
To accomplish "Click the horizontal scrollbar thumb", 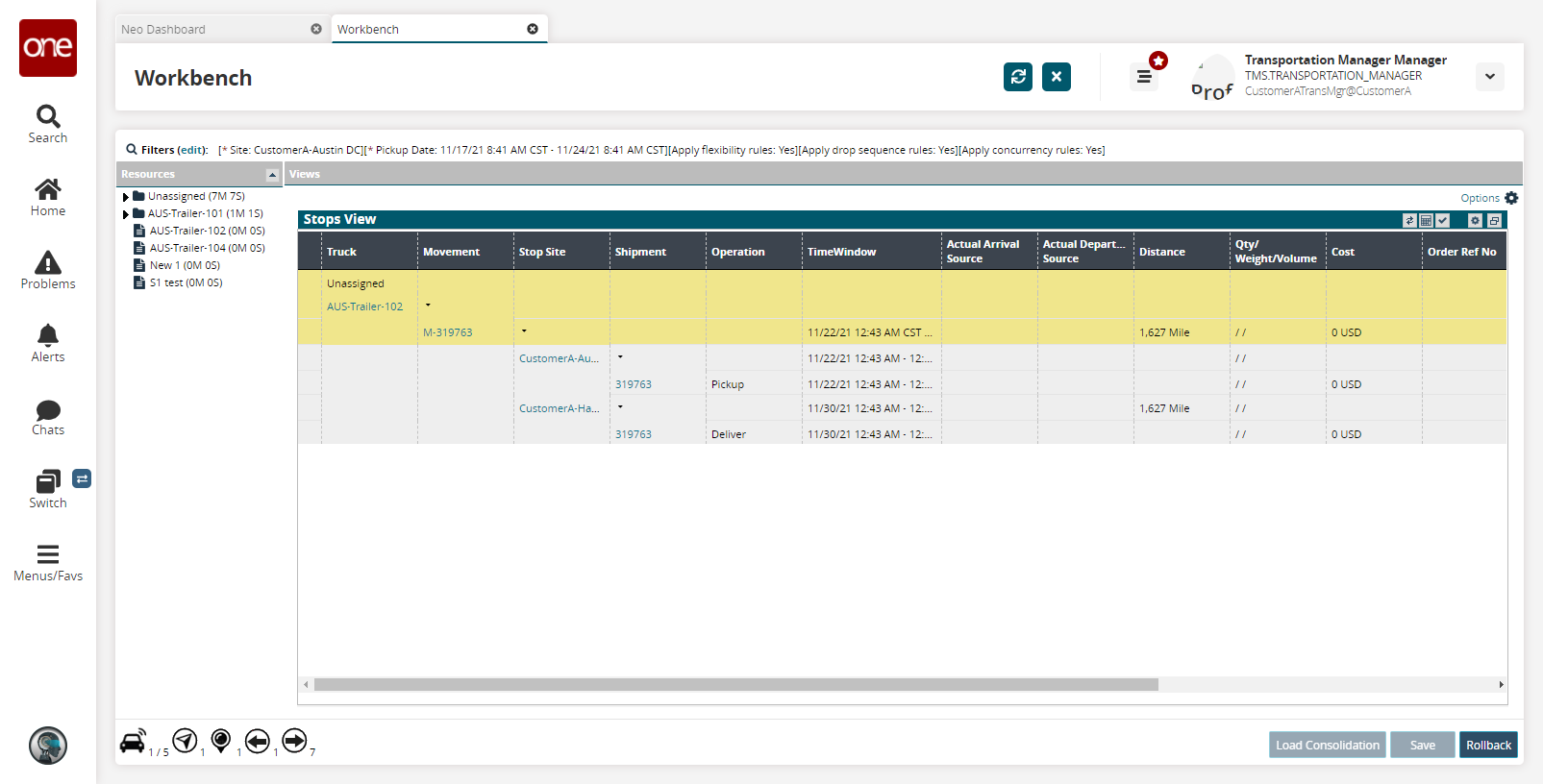I will click(736, 685).
